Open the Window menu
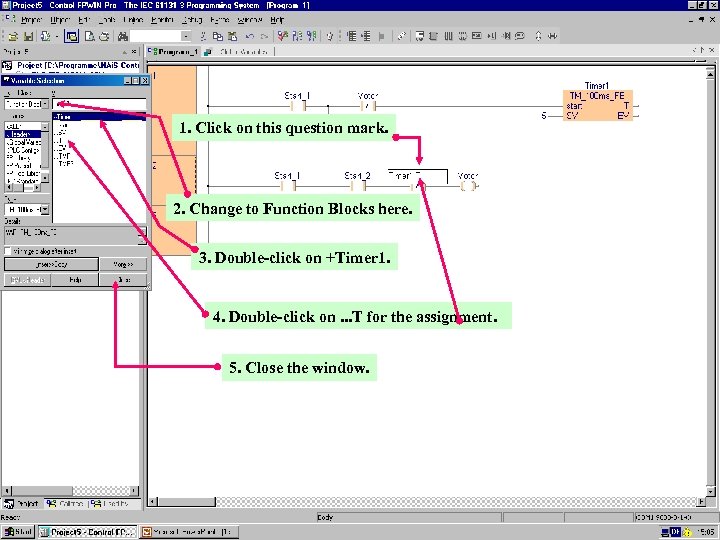 point(250,20)
